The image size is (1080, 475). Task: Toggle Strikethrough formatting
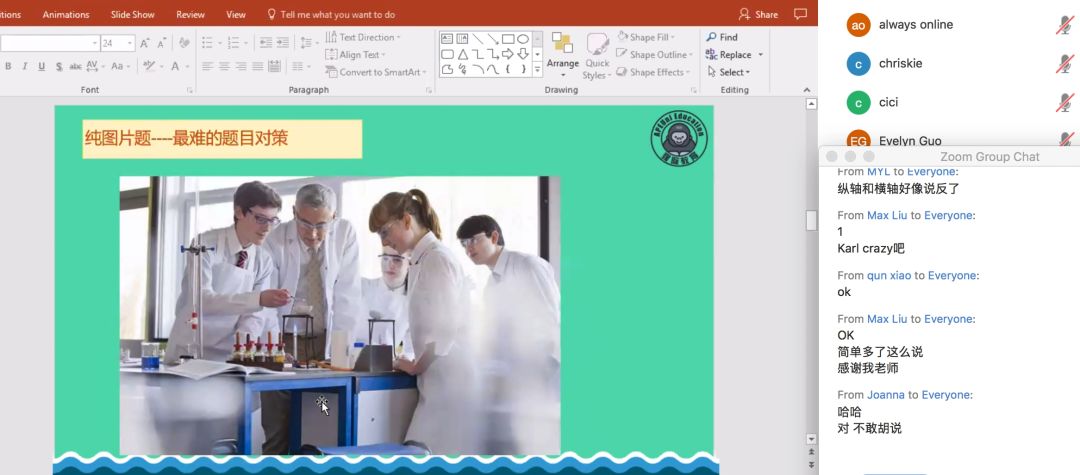[75, 66]
